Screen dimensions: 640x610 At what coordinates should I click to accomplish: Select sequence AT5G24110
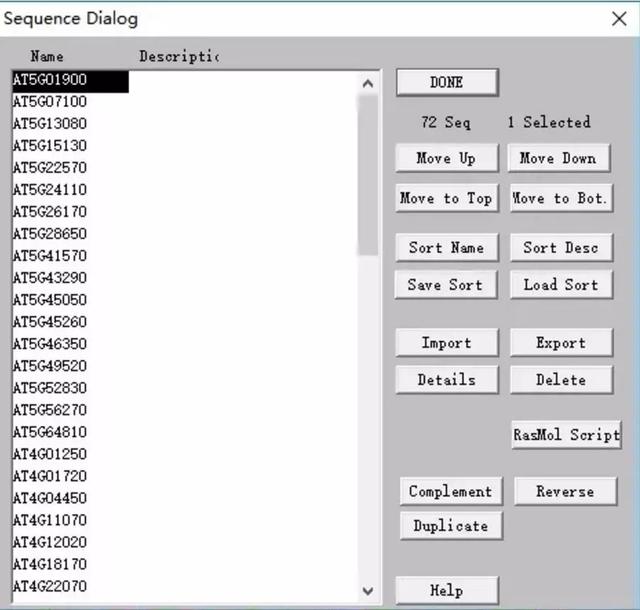click(x=50, y=190)
